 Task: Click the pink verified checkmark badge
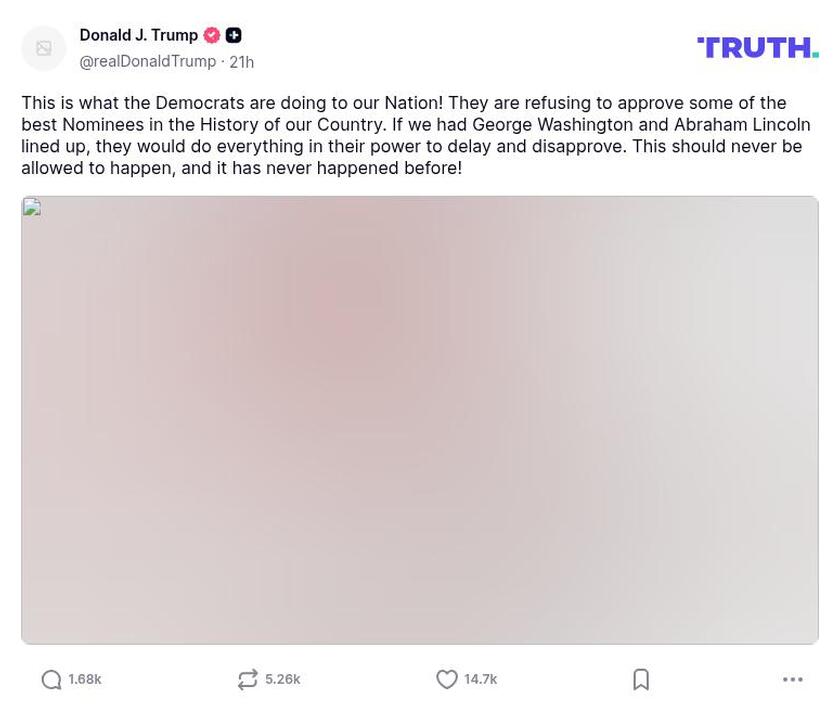click(211, 34)
